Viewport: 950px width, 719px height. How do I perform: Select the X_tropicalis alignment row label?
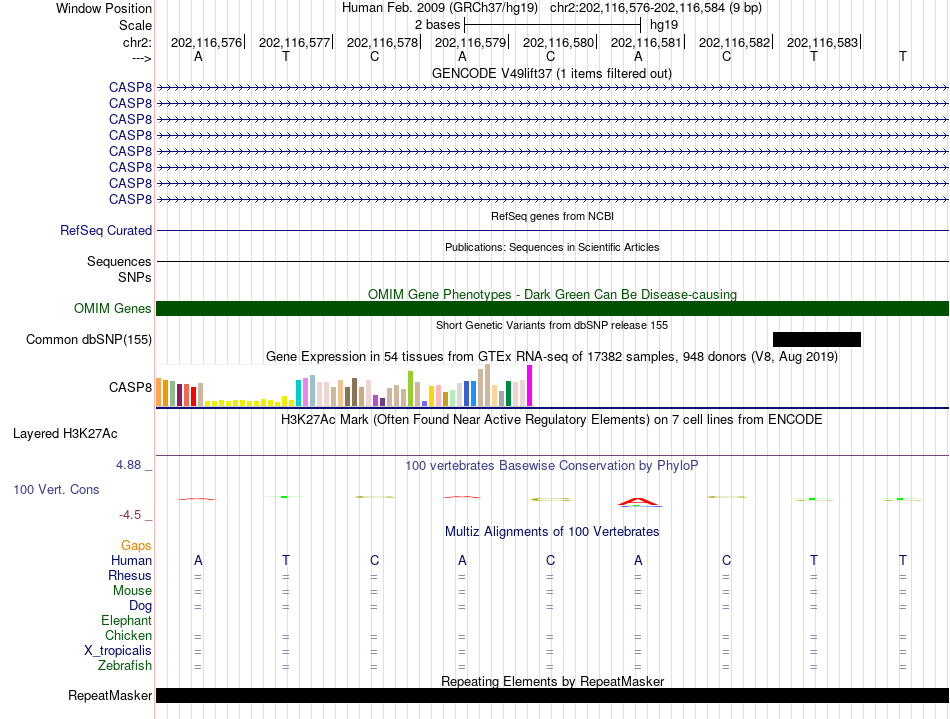118,651
